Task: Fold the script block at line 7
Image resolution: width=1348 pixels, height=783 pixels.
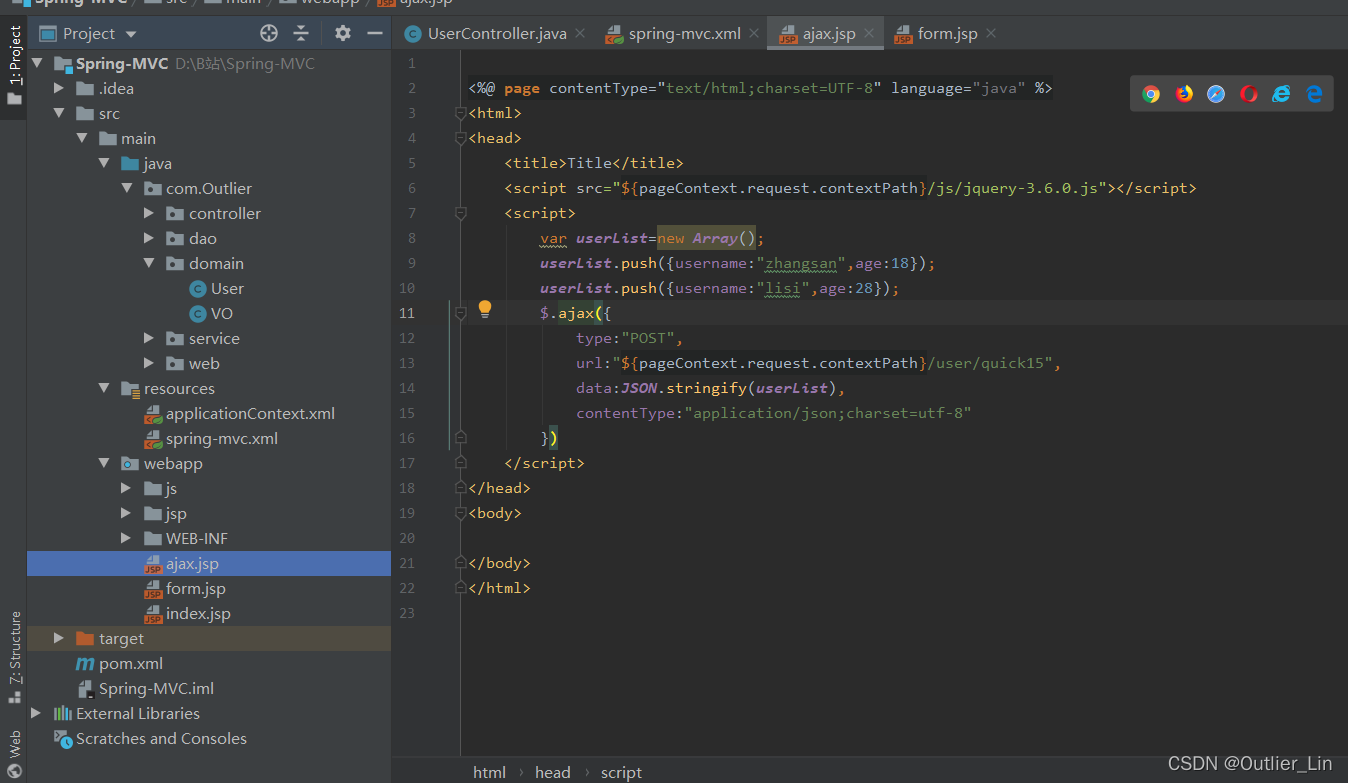Action: tap(461, 213)
